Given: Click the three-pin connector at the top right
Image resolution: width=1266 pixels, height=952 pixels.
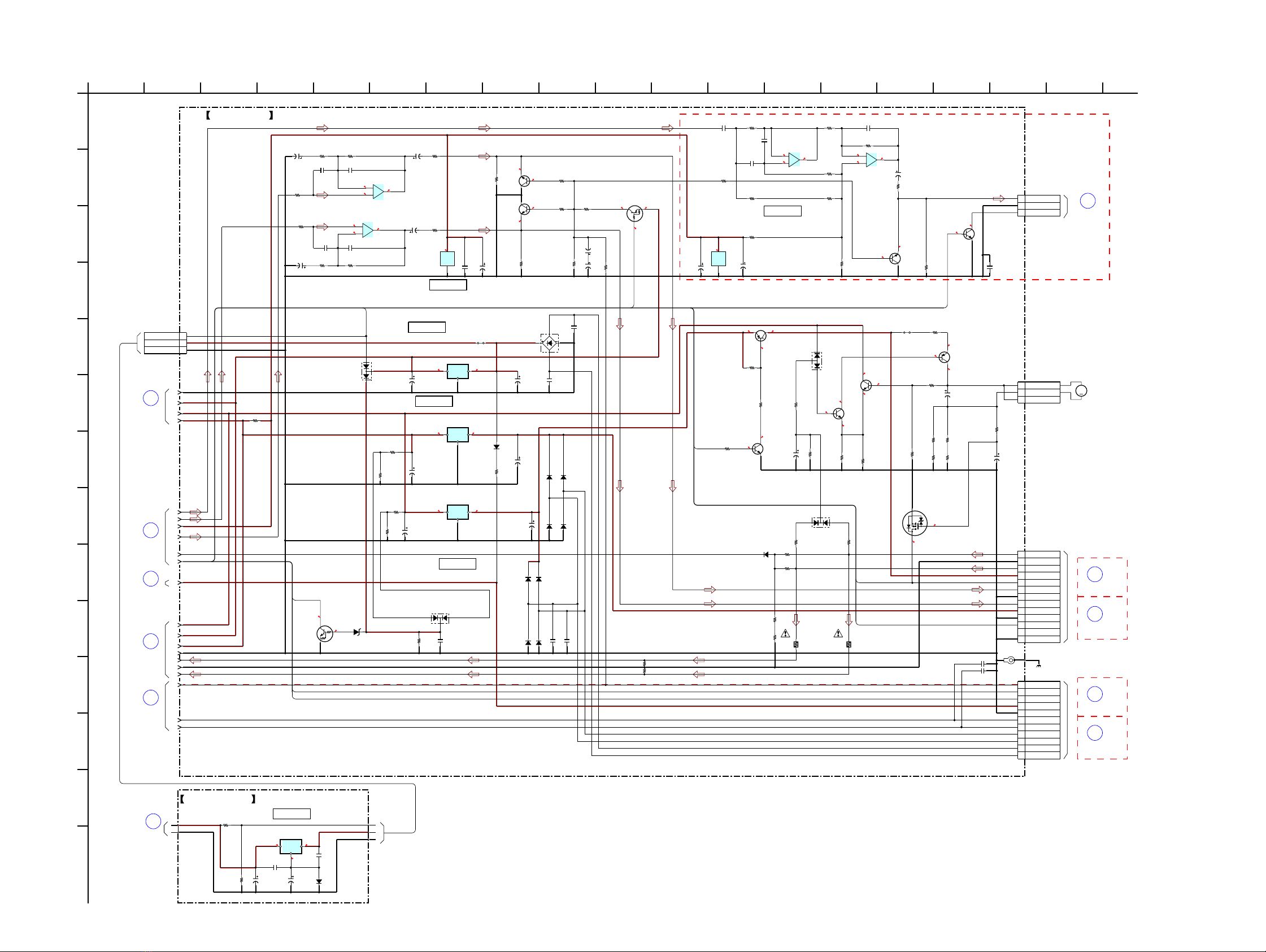Looking at the screenshot, I should tap(1039, 206).
